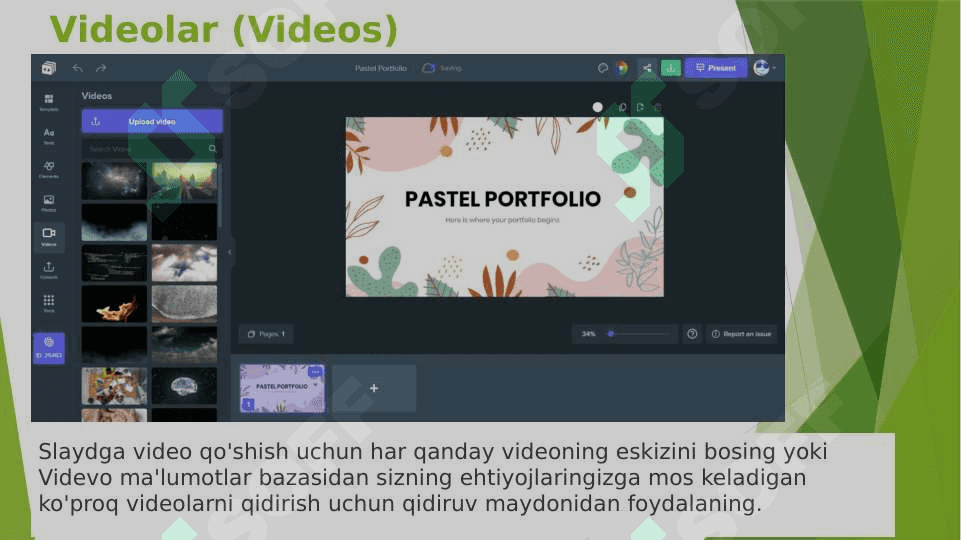Select the slide 1 thumbnail in filmstrip
Viewport: 961px width, 540px height.
click(283, 389)
